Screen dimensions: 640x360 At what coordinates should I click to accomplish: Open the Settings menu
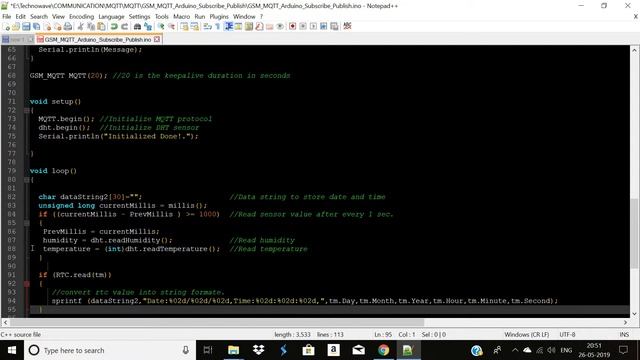pos(139,16)
